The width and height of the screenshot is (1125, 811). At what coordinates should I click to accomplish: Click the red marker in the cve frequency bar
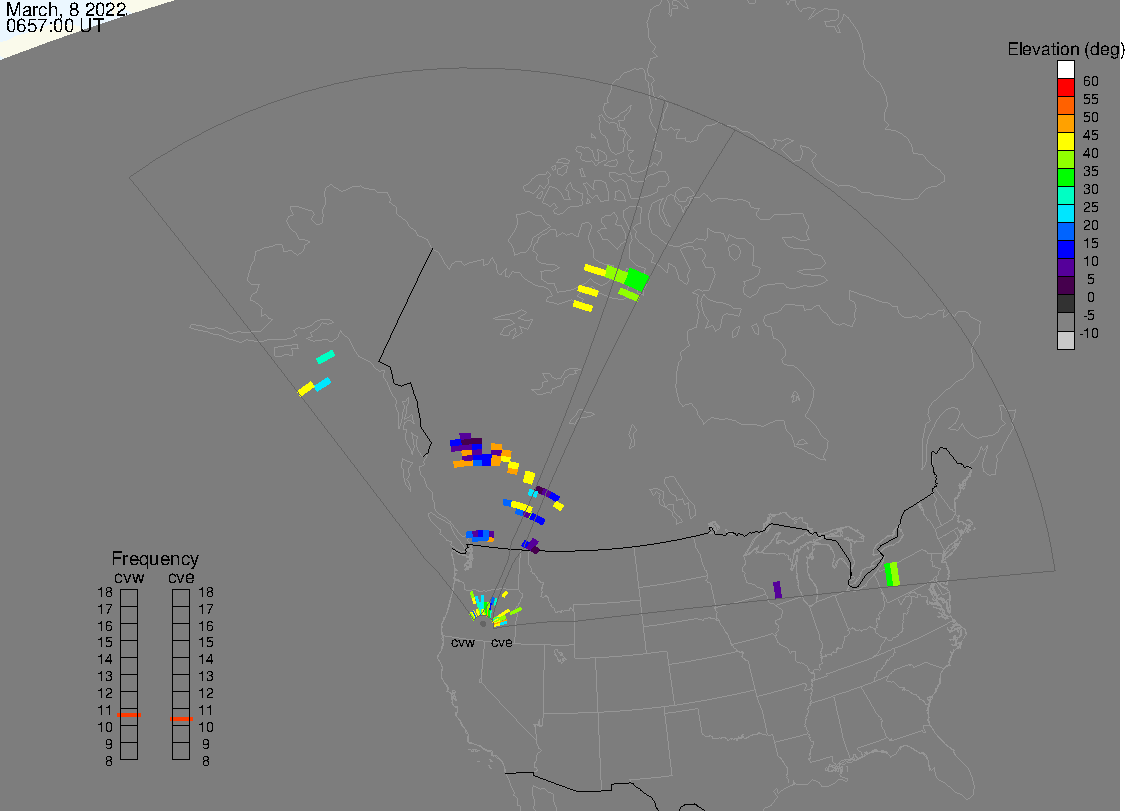point(181,718)
